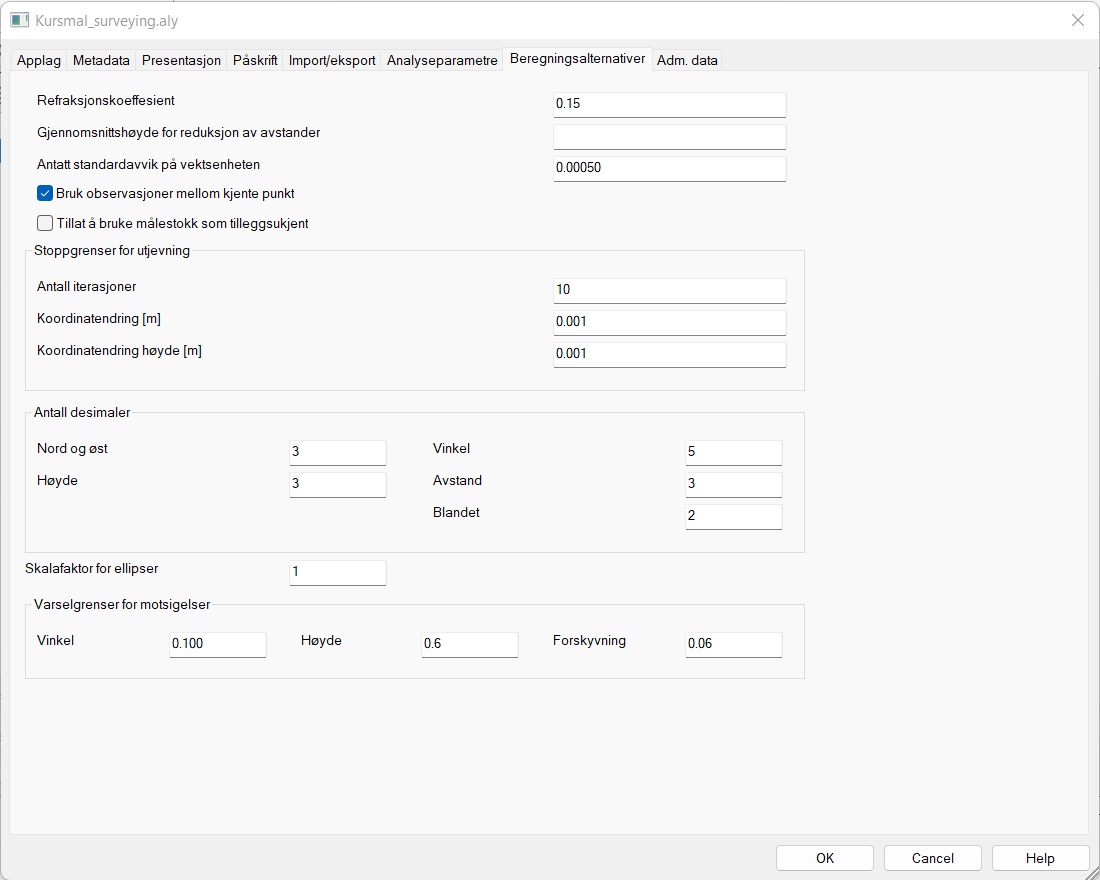
Task: Click the Antall iterasjoner field
Action: tap(669, 290)
